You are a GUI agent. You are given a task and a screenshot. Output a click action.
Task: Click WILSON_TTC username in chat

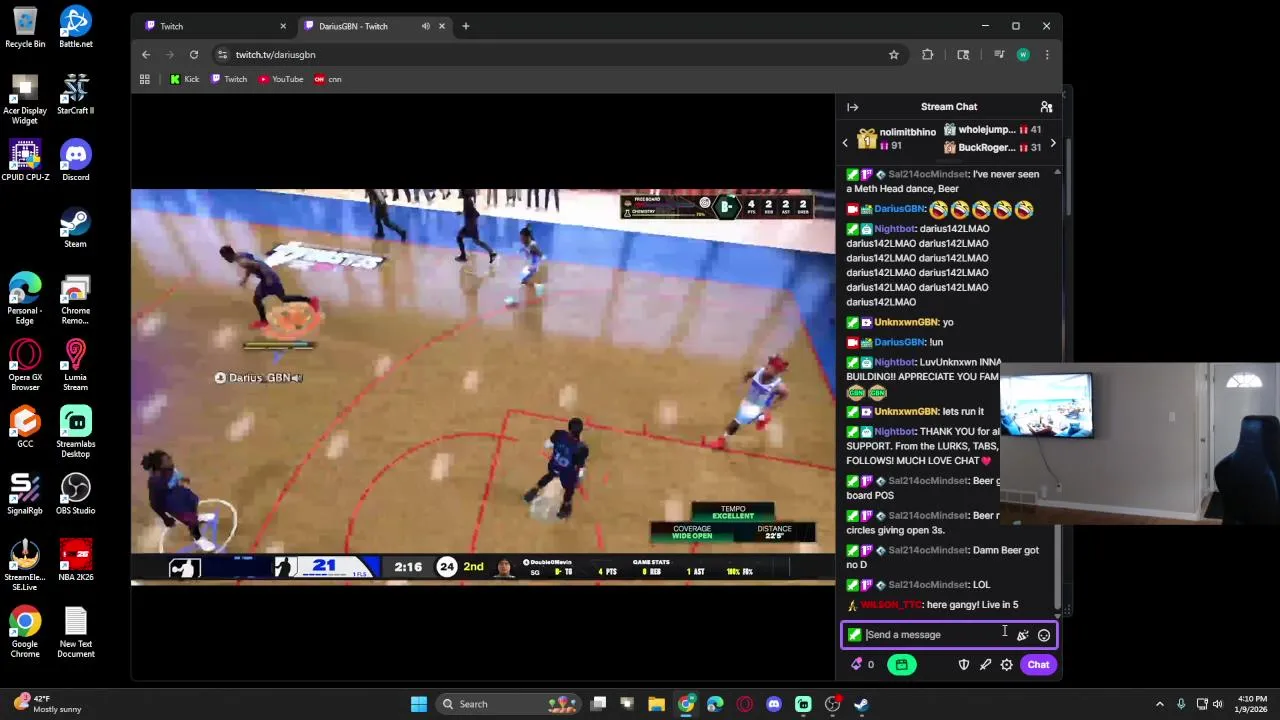point(890,605)
